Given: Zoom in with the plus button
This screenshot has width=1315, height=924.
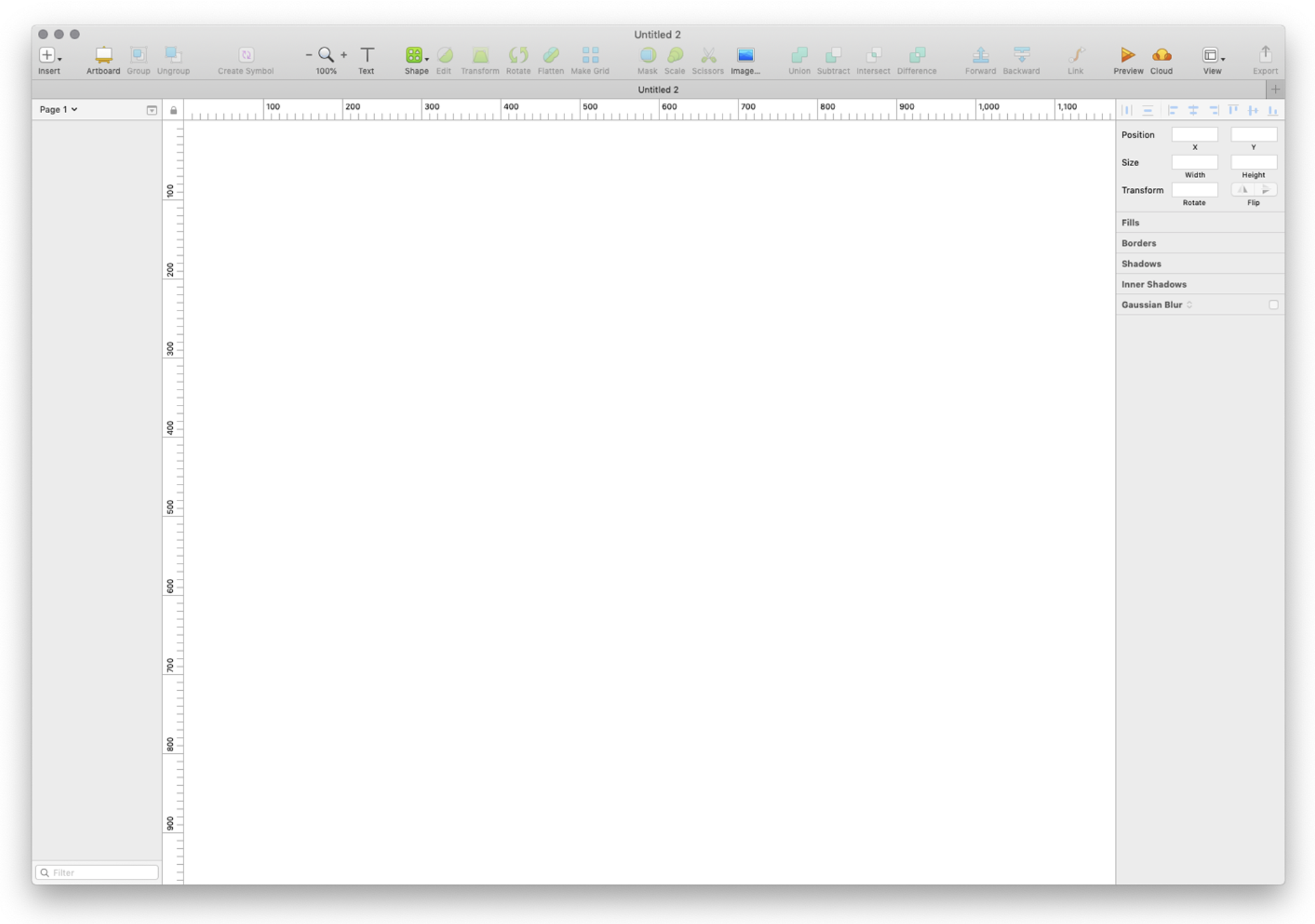Looking at the screenshot, I should [344, 55].
